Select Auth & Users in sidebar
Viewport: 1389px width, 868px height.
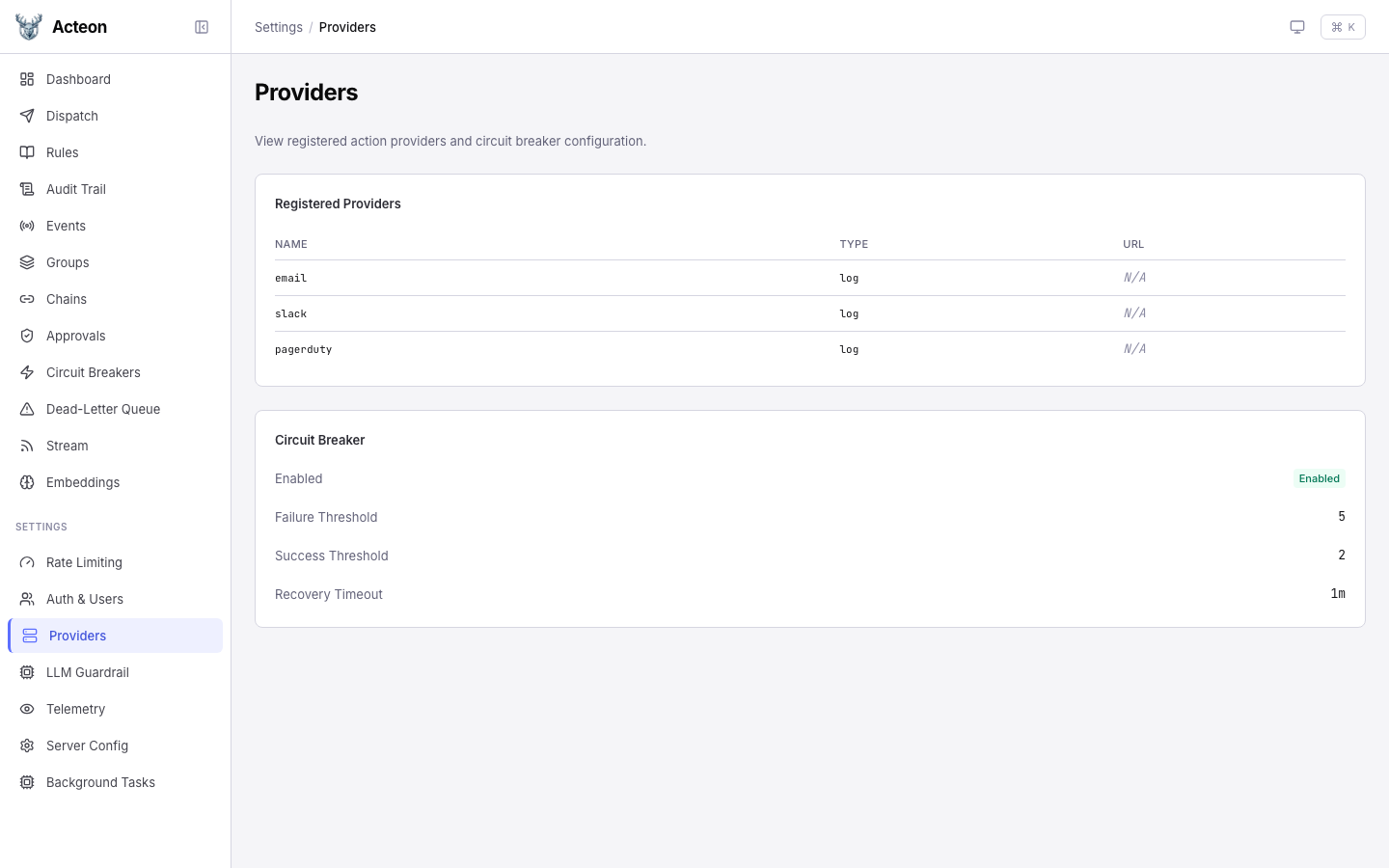pyautogui.click(x=85, y=599)
